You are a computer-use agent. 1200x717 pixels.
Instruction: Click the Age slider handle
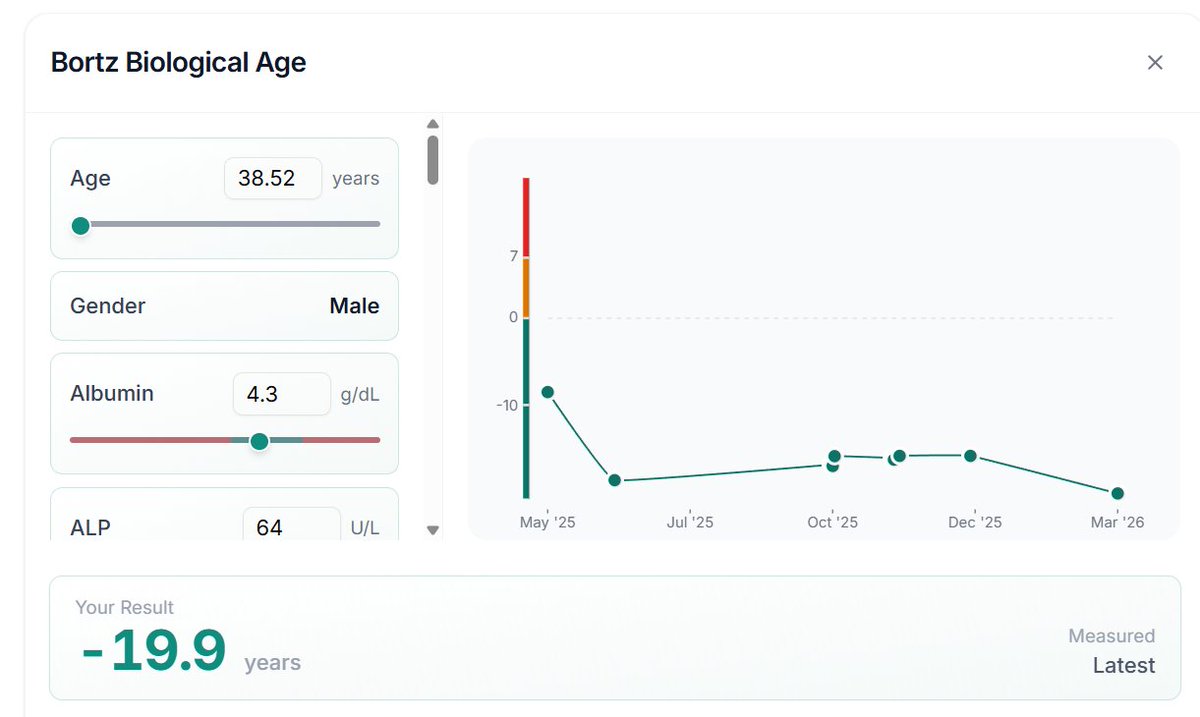tap(81, 225)
